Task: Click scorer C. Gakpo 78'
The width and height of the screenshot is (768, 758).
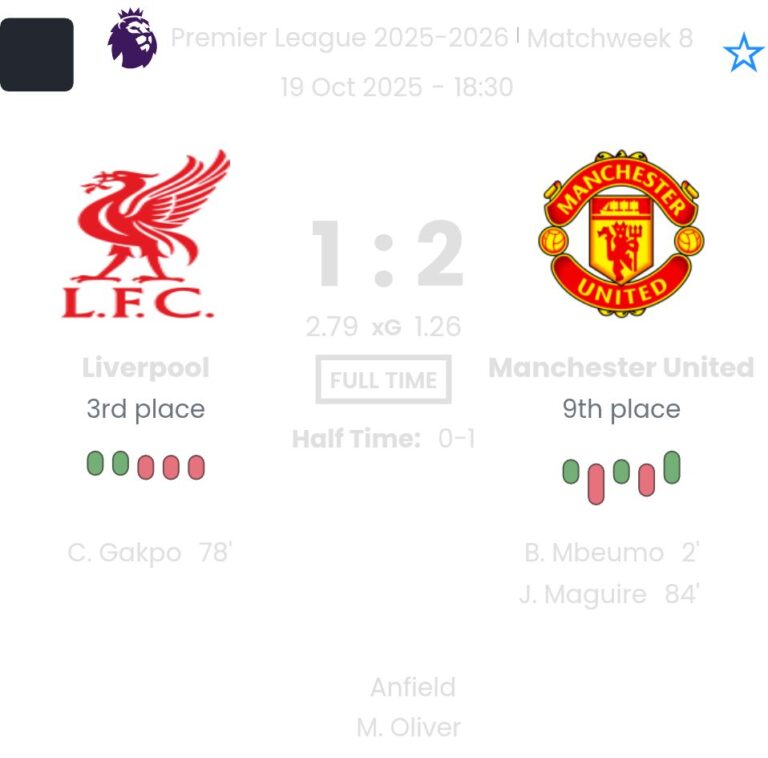Action: pos(150,552)
